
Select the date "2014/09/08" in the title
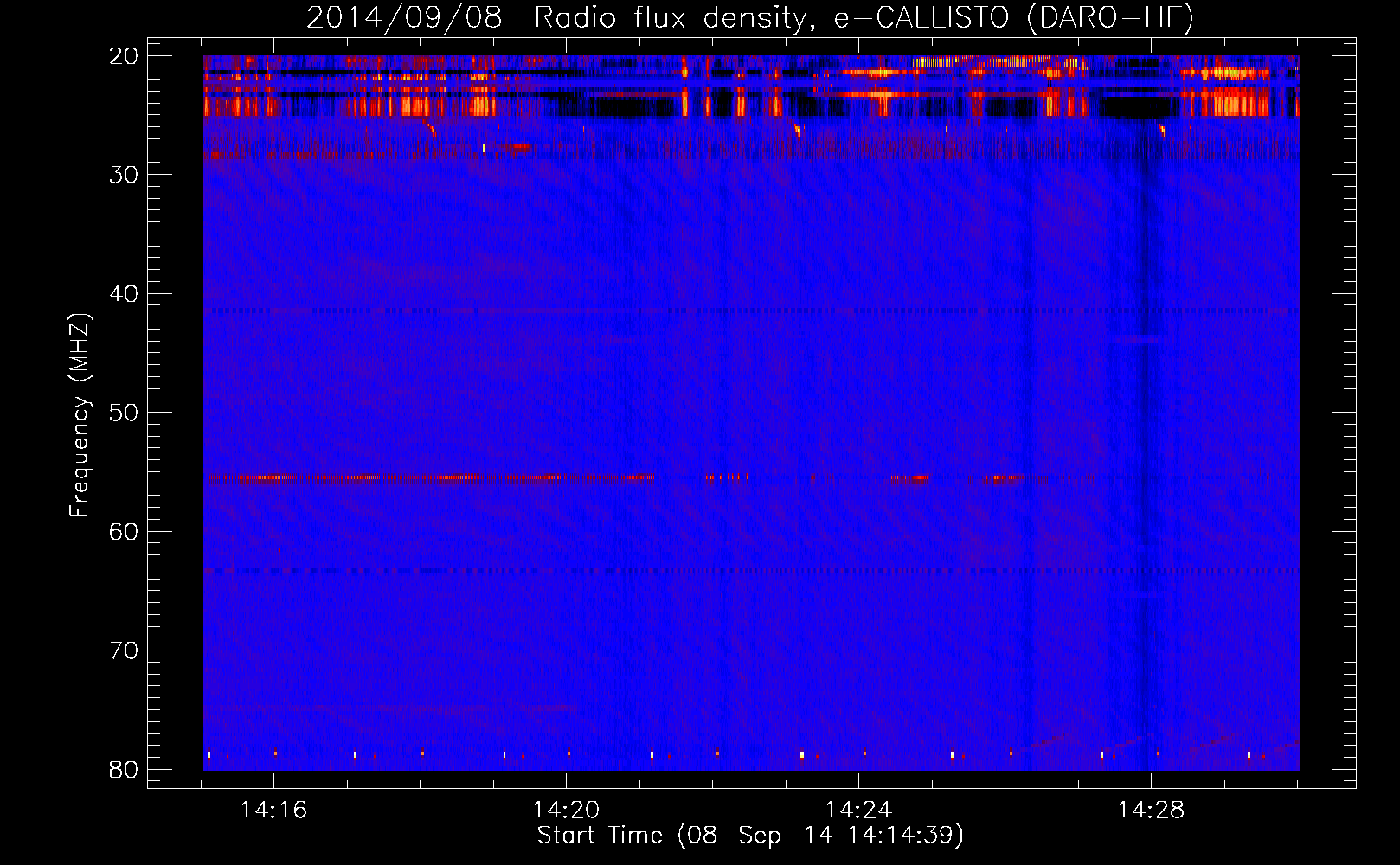(404, 18)
